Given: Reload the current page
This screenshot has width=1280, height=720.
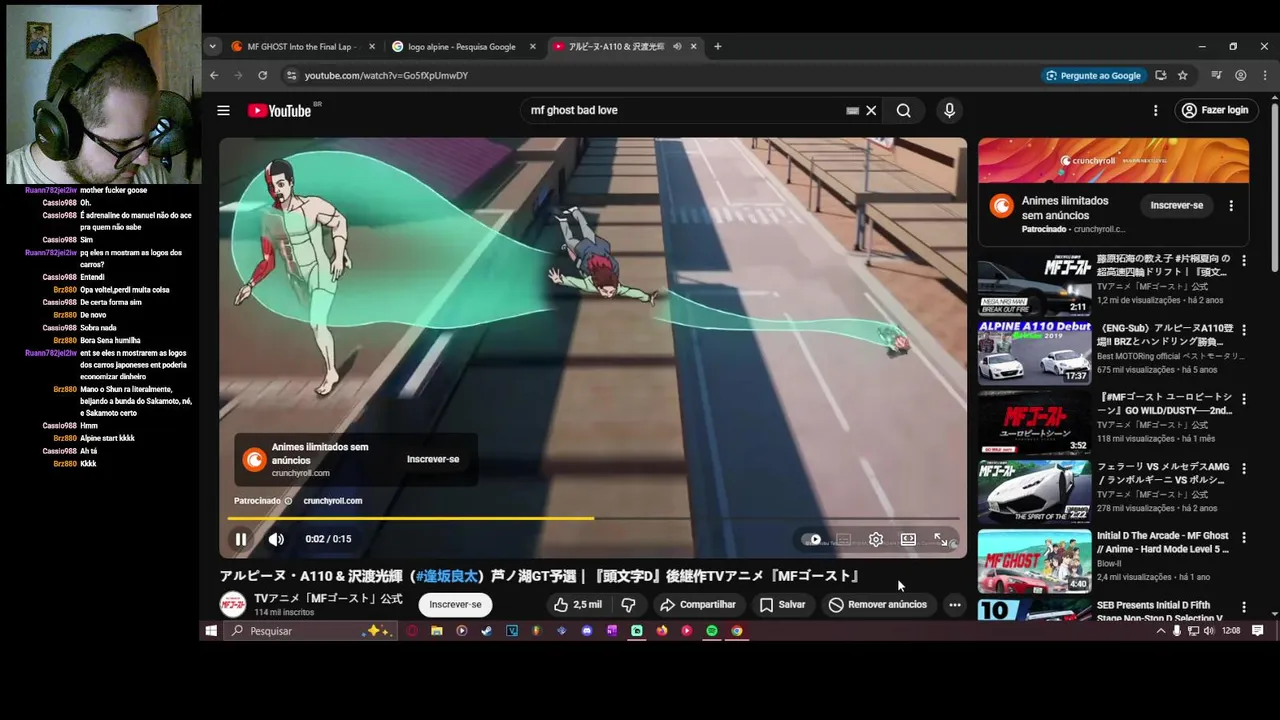Looking at the screenshot, I should [x=262, y=75].
